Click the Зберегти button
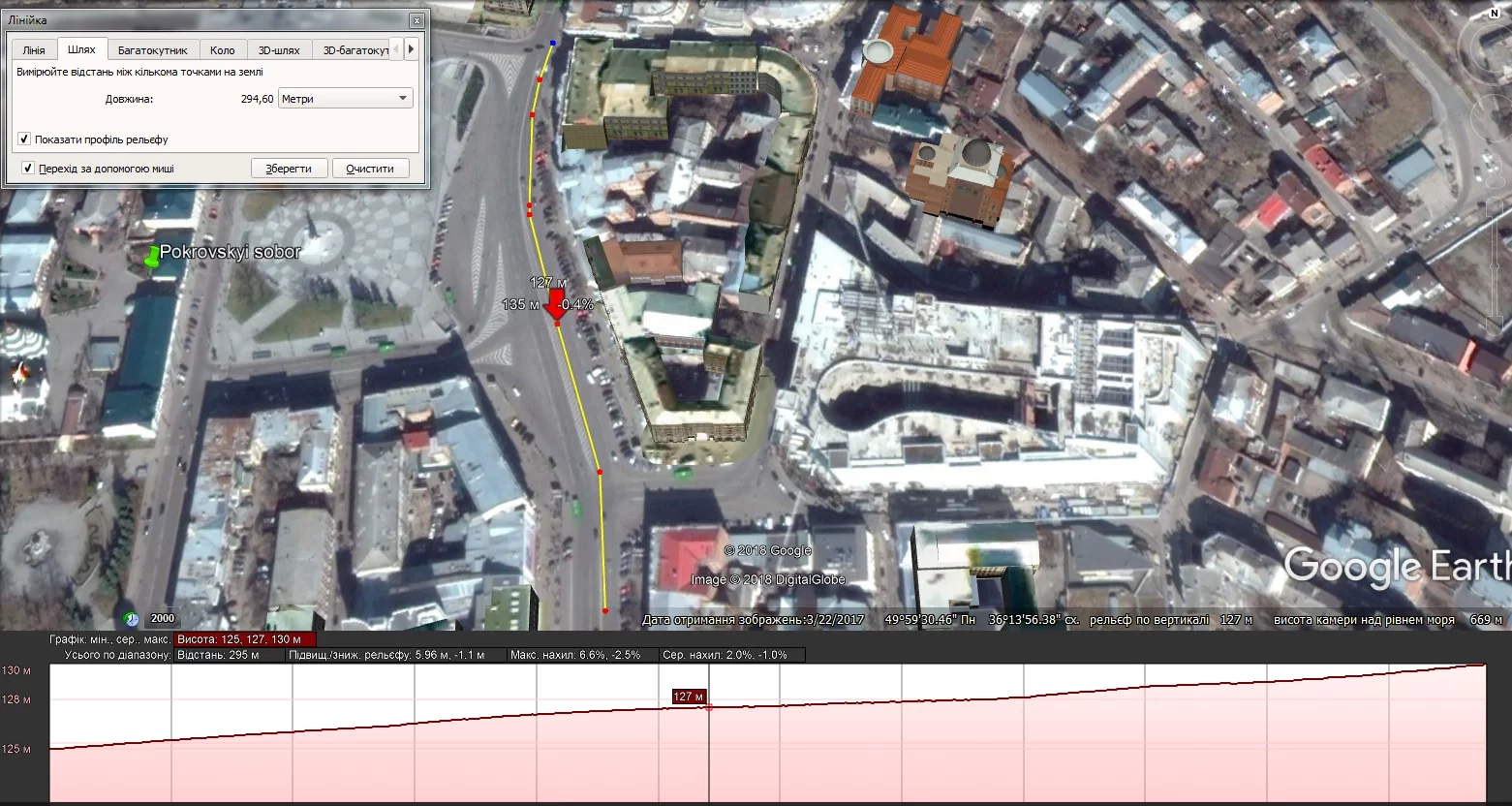Screen dimensions: 1512x806 pos(289,169)
